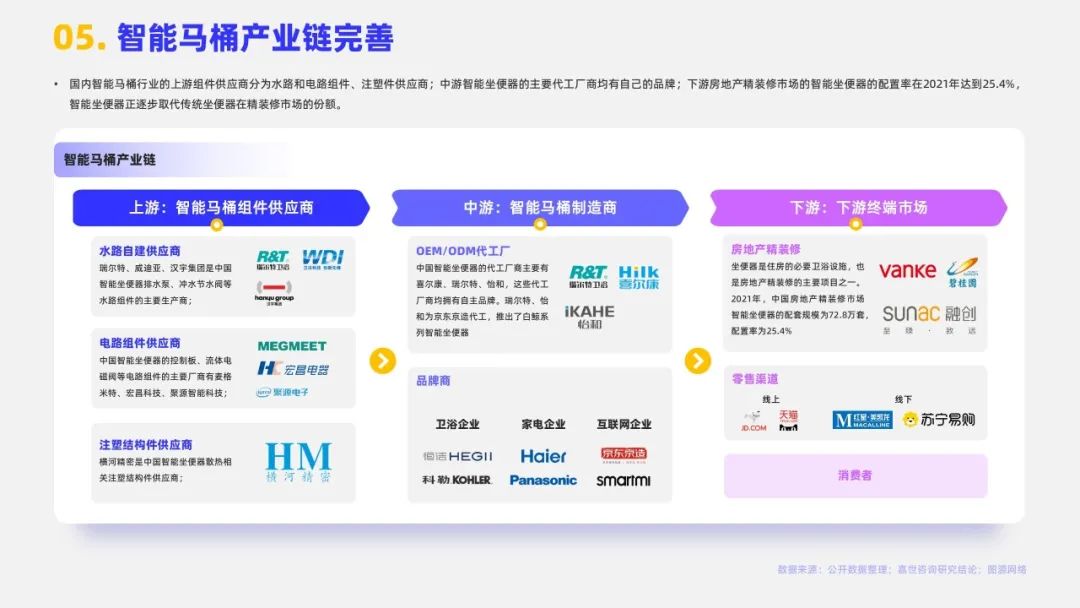Click the 消费者 box
1080x608 pixels.
tap(855, 476)
